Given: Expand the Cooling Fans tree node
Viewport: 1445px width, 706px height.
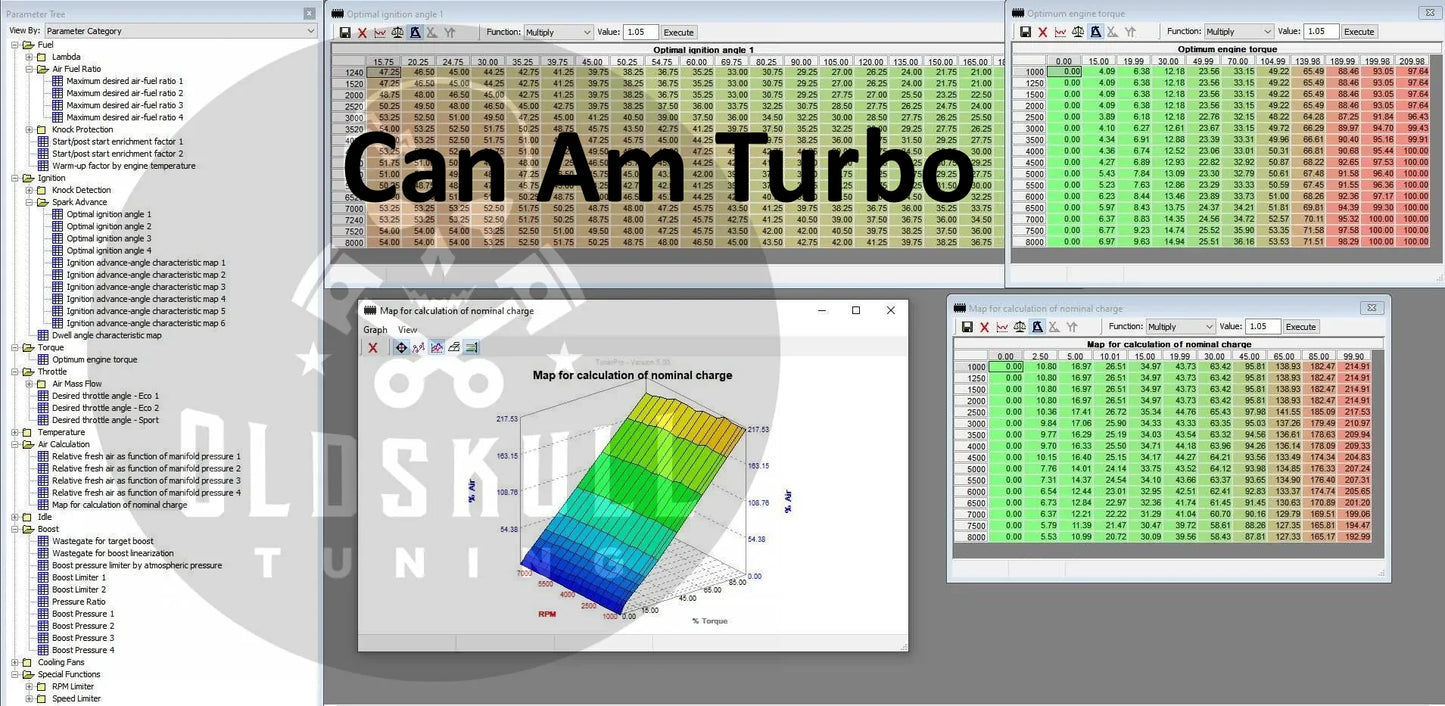Looking at the screenshot, I should coord(15,662).
